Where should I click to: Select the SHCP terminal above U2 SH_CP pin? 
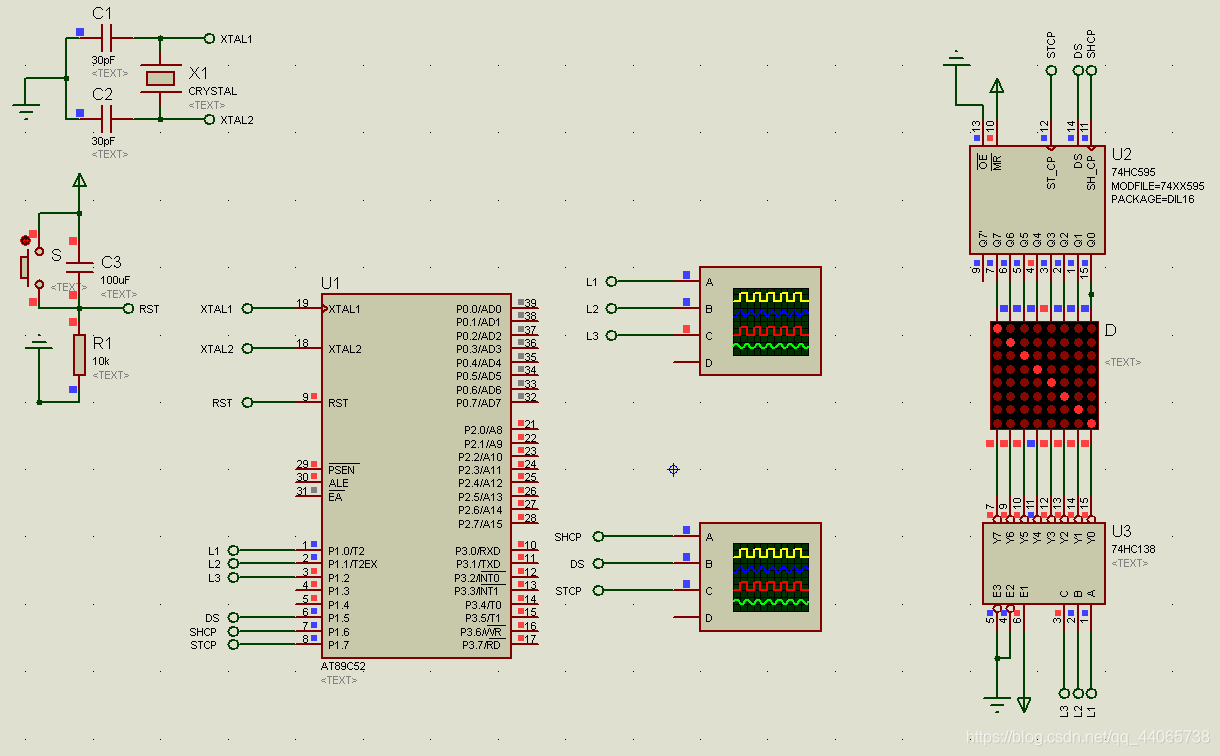point(1091,70)
